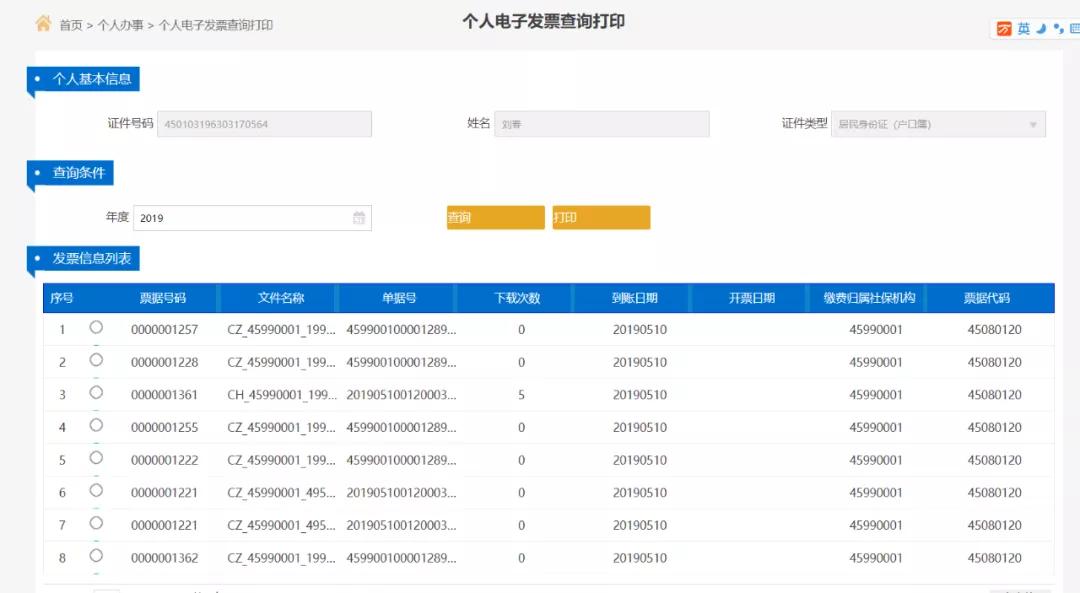Viewport: 1080px width, 593px height.
Task: Click the orange 查询 button
Action: [x=495, y=218]
